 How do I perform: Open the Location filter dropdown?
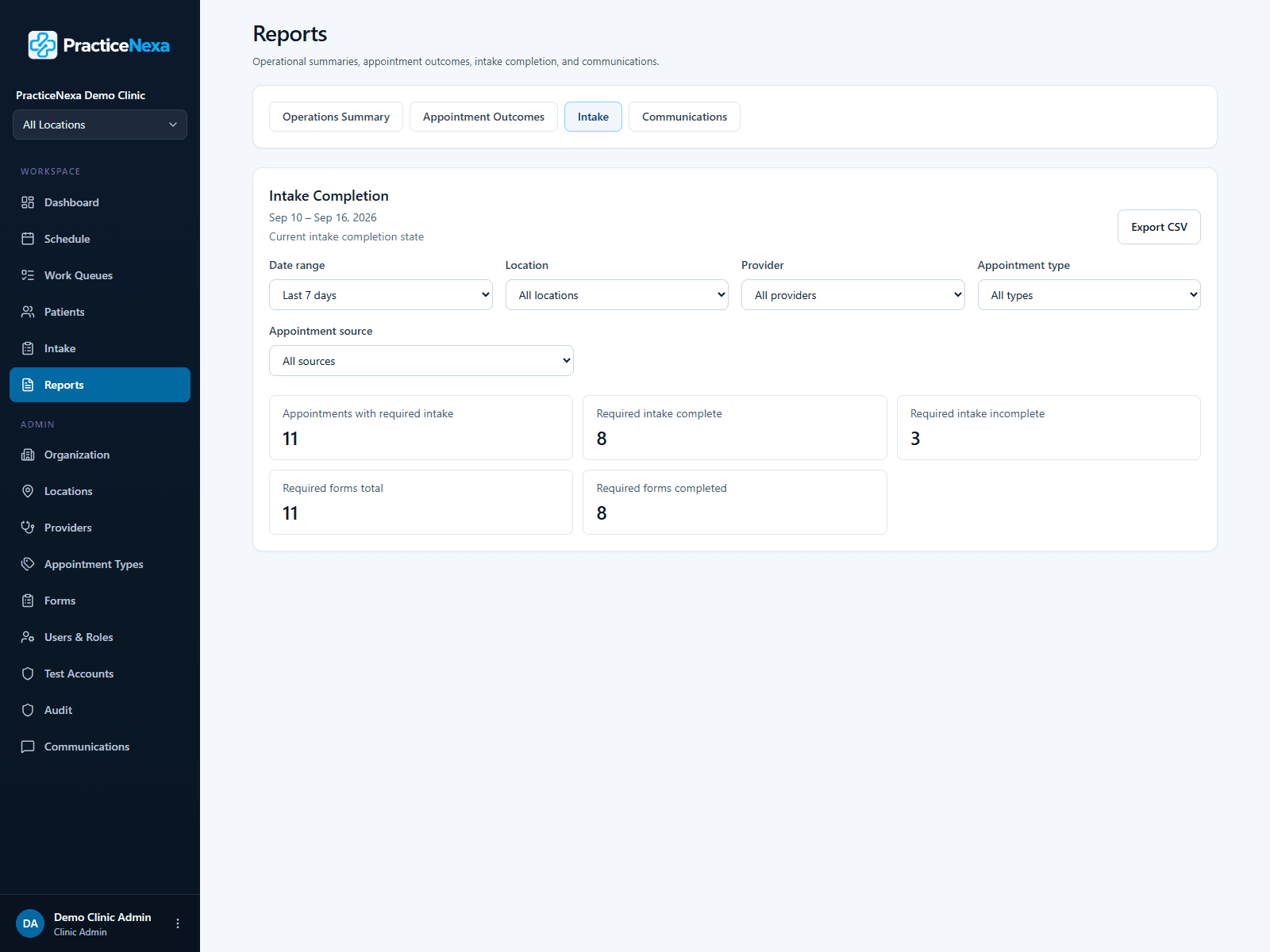pos(617,295)
